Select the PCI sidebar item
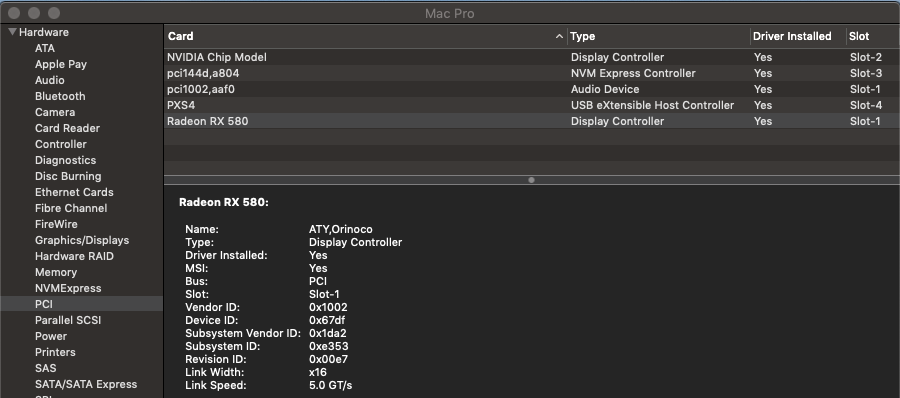This screenshot has width=900, height=398. point(82,304)
